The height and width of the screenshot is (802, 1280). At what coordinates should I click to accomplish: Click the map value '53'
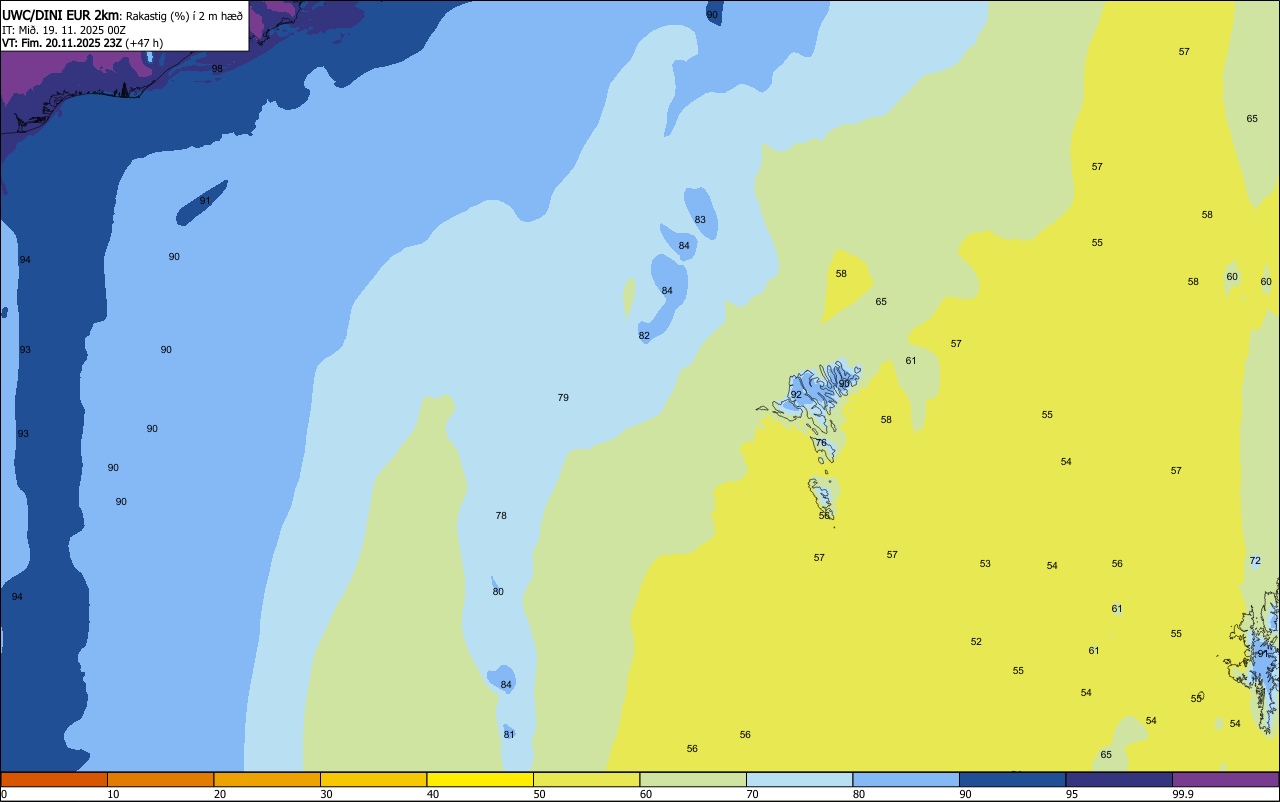985,563
